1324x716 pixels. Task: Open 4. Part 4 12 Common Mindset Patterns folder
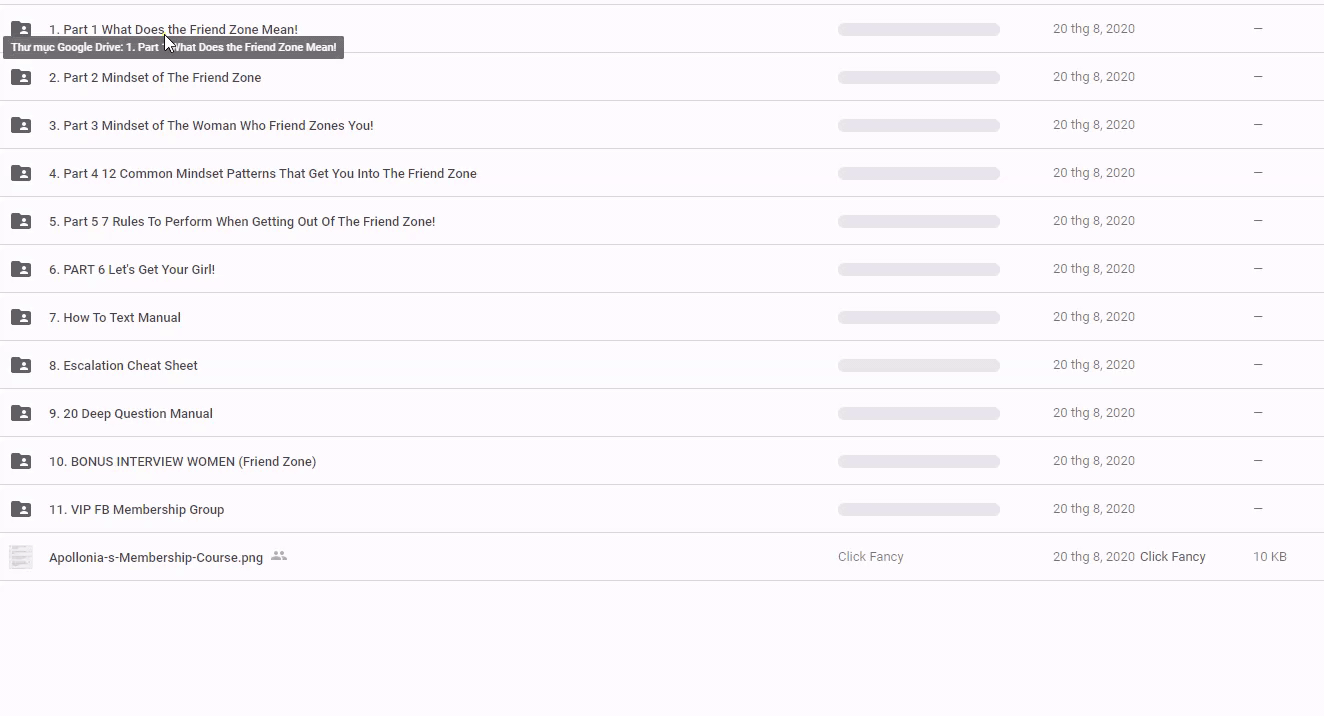[x=263, y=173]
